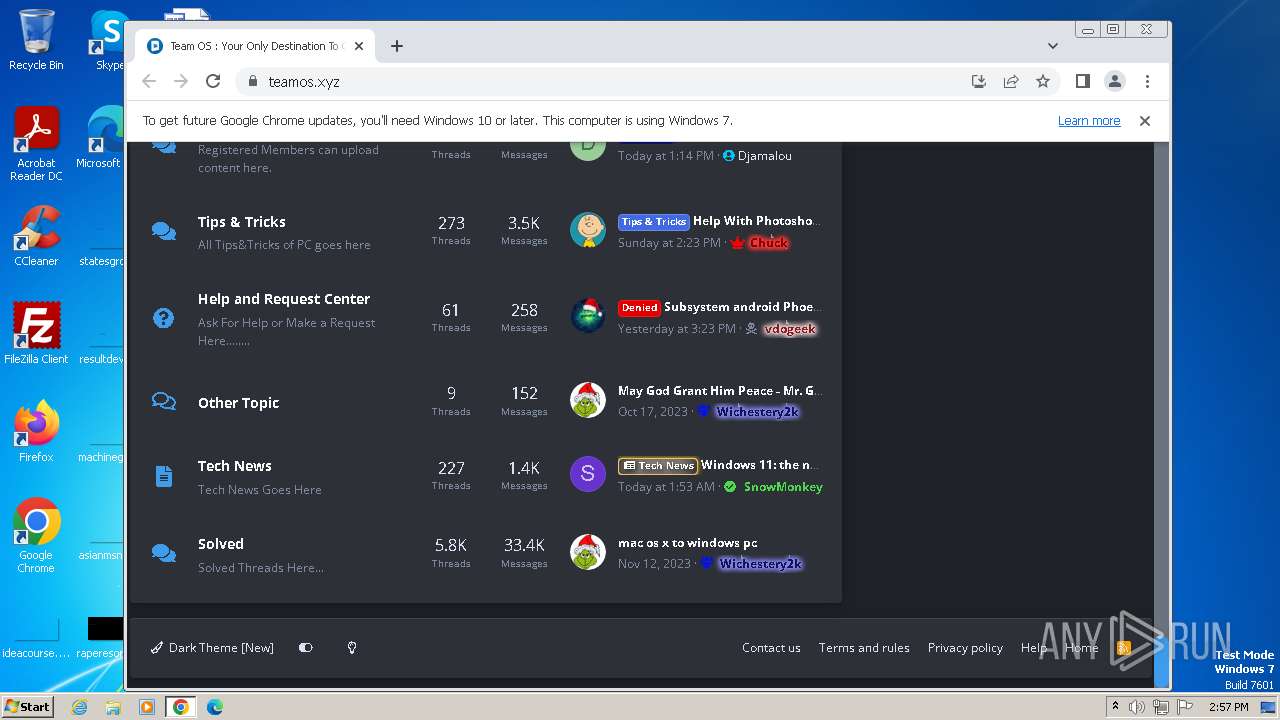Viewport: 1280px width, 720px height.
Task: Open the Subsystem android Phoe... thread
Action: [742, 307]
